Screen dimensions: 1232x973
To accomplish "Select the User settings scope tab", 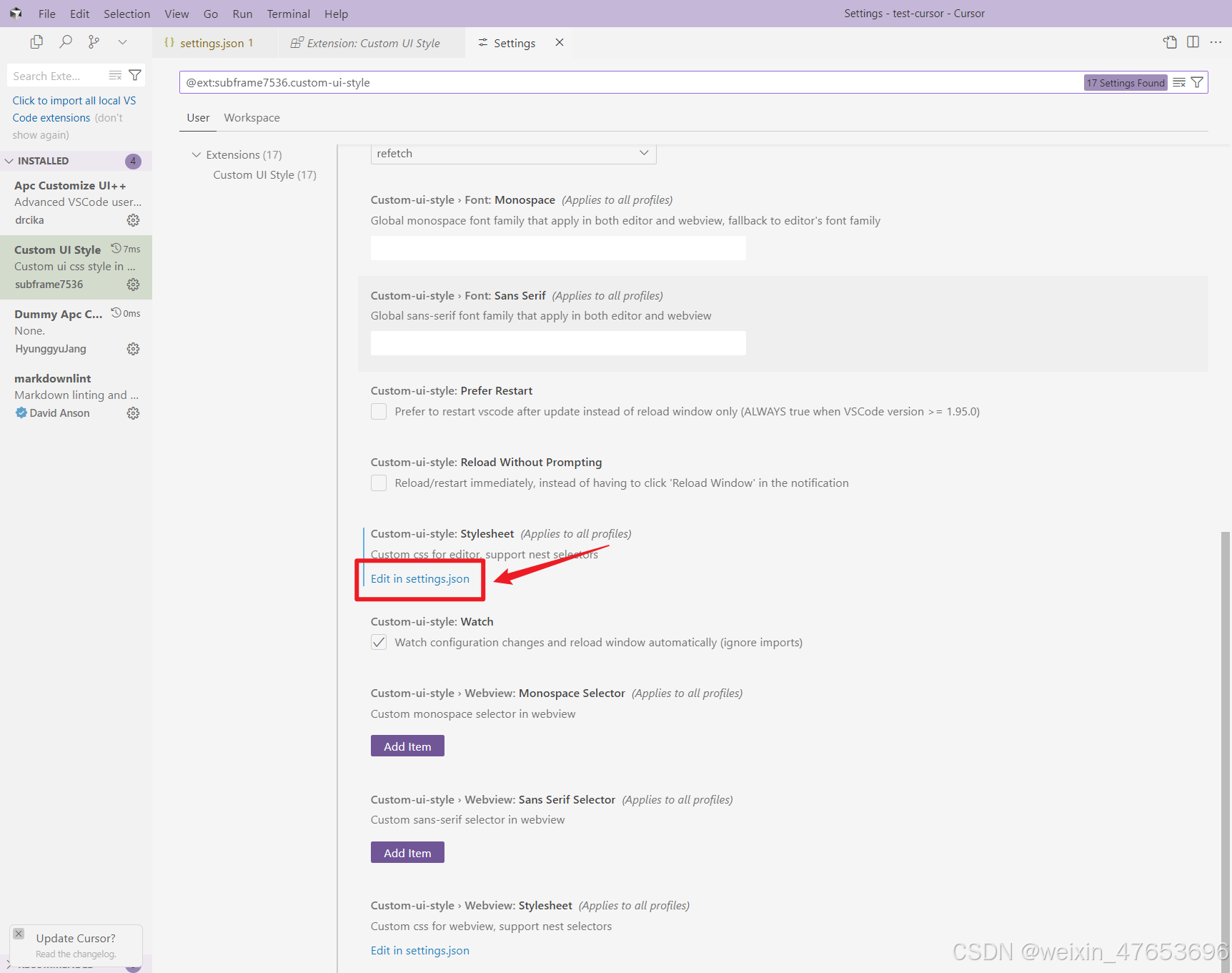I will (198, 118).
